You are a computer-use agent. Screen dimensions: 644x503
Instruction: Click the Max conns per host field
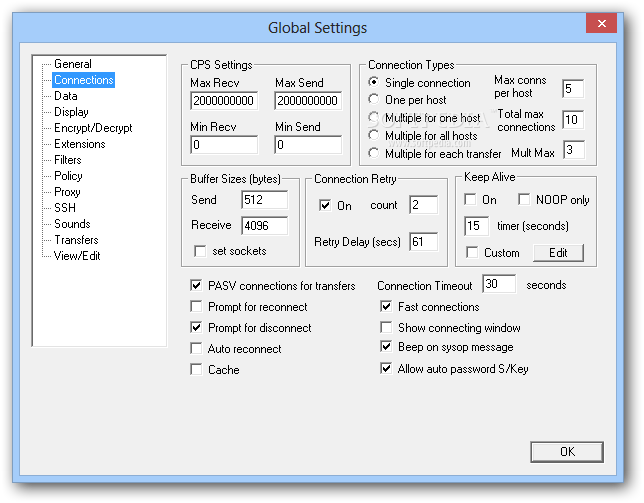[x=573, y=89]
